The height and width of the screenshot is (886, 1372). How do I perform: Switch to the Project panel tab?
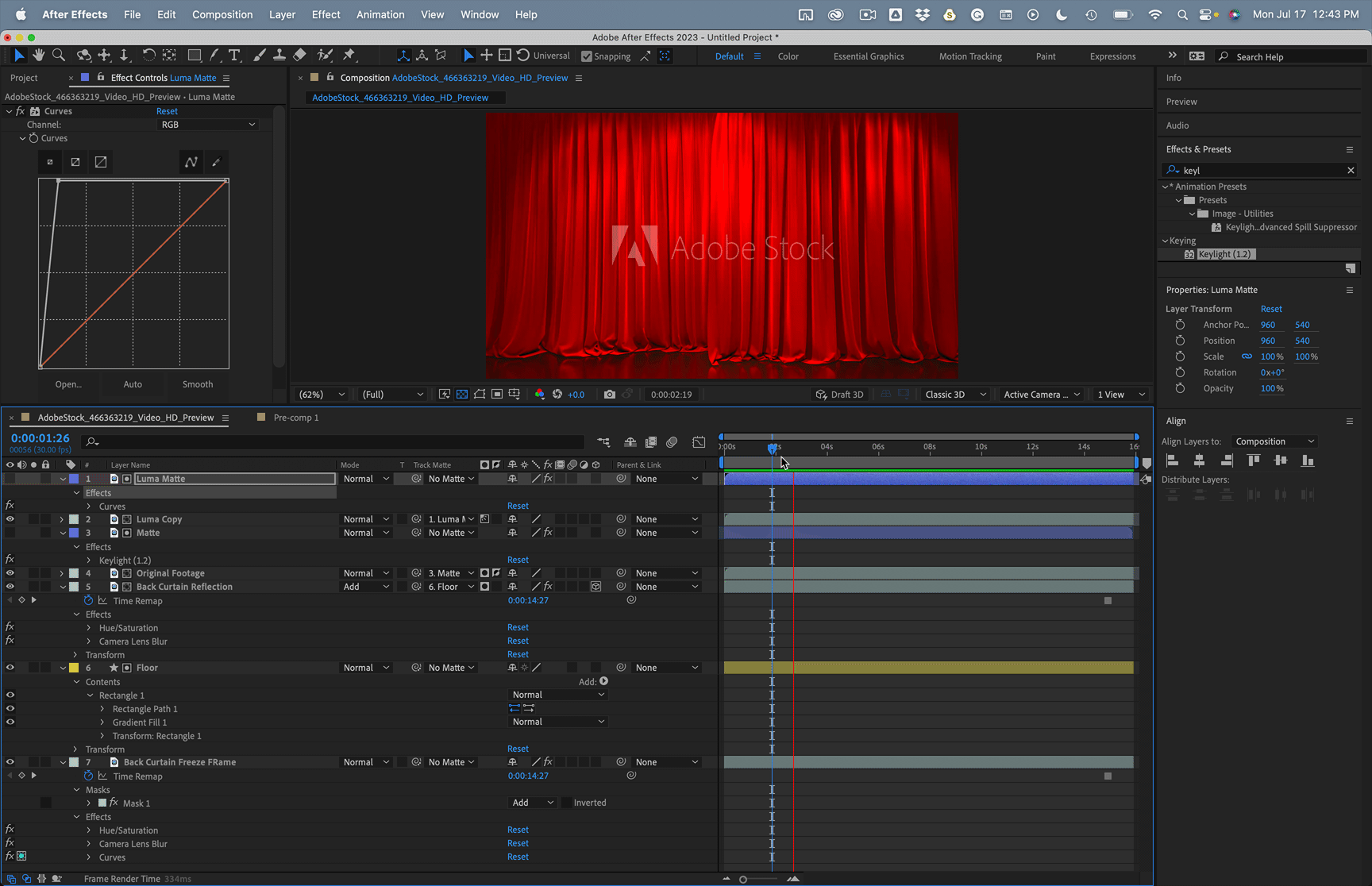pyautogui.click(x=24, y=78)
